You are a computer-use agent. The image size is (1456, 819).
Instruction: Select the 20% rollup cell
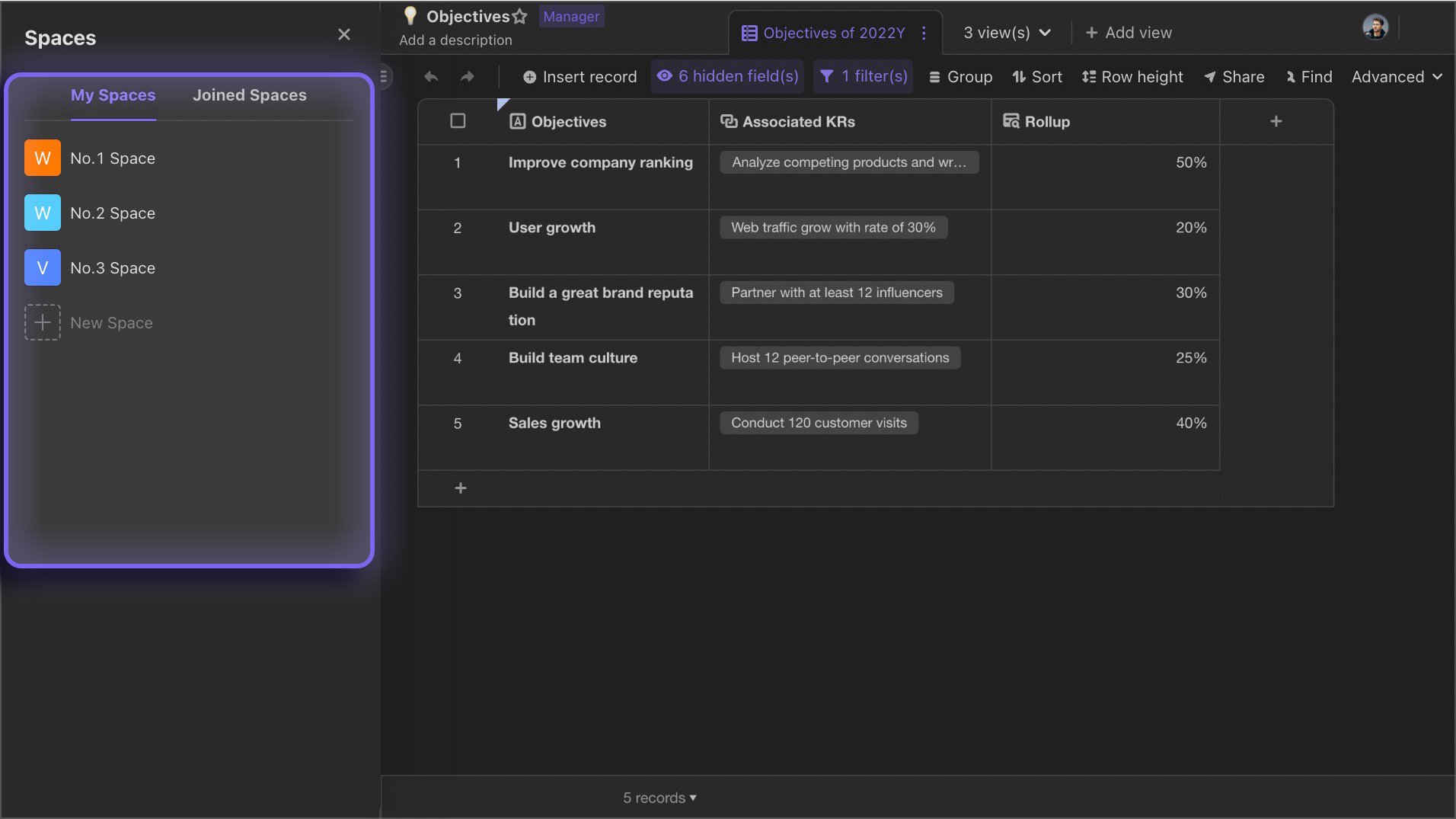(x=1105, y=242)
